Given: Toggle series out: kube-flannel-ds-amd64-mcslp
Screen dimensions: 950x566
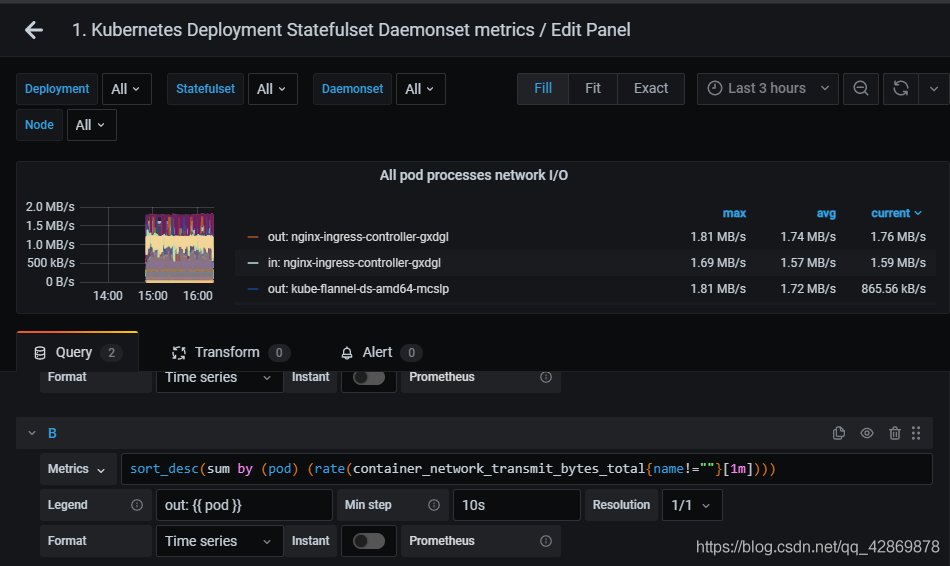Looking at the screenshot, I should coord(358,289).
